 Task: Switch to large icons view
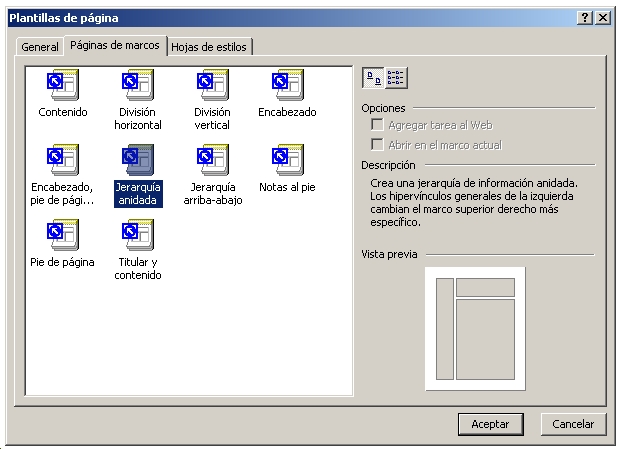click(x=373, y=78)
